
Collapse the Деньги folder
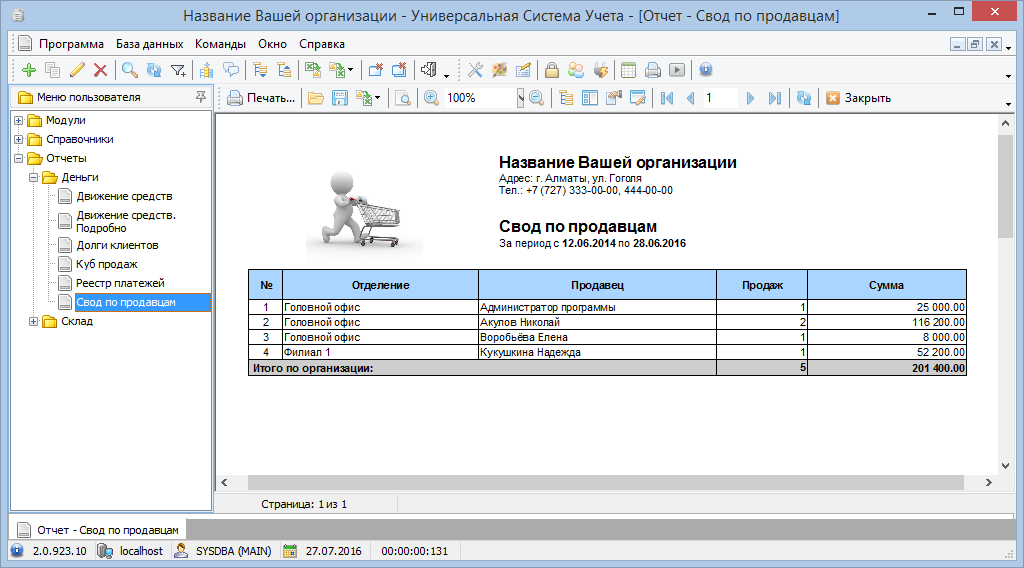pos(33,177)
